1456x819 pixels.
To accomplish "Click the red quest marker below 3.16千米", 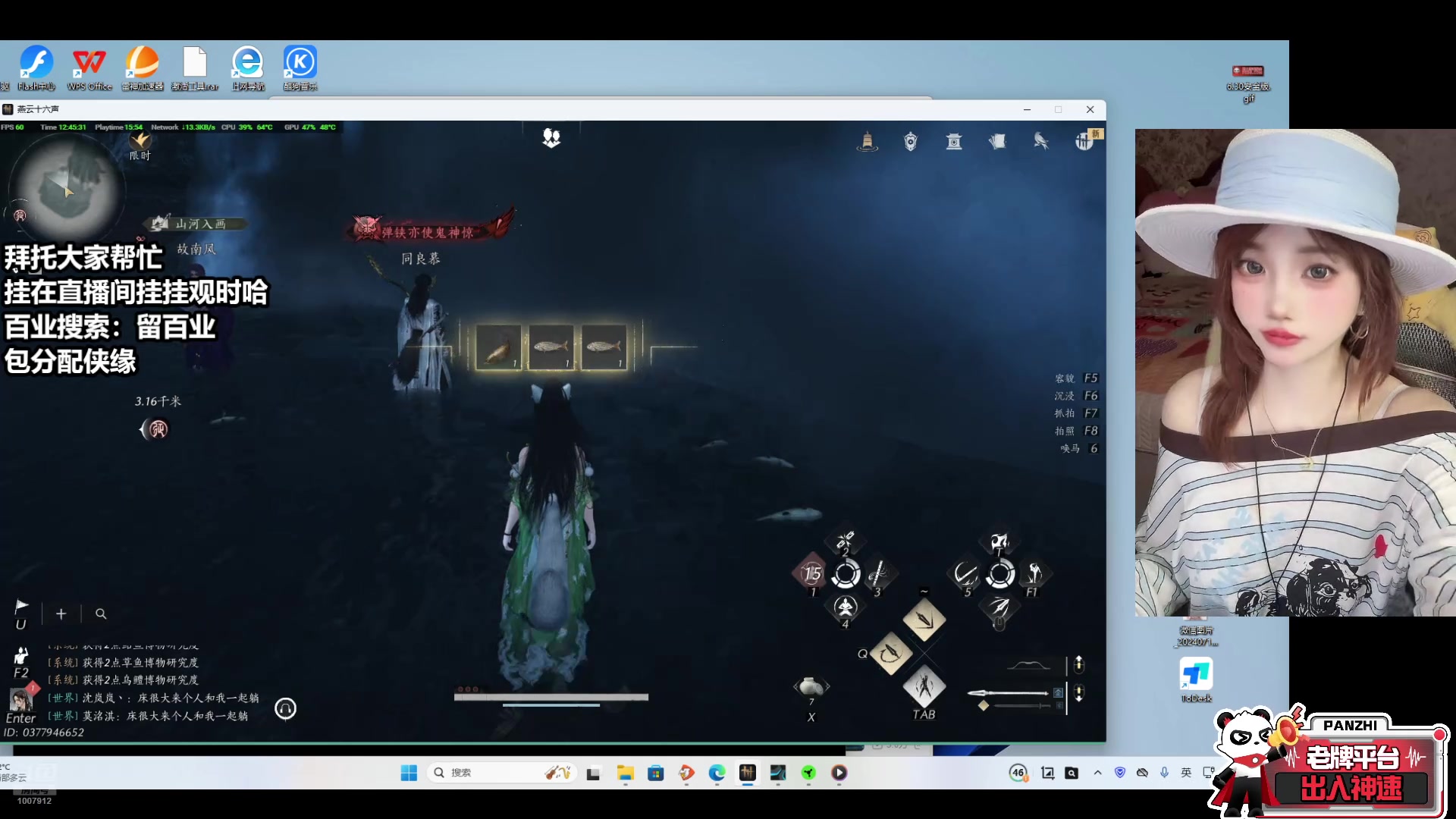I will point(155,429).
